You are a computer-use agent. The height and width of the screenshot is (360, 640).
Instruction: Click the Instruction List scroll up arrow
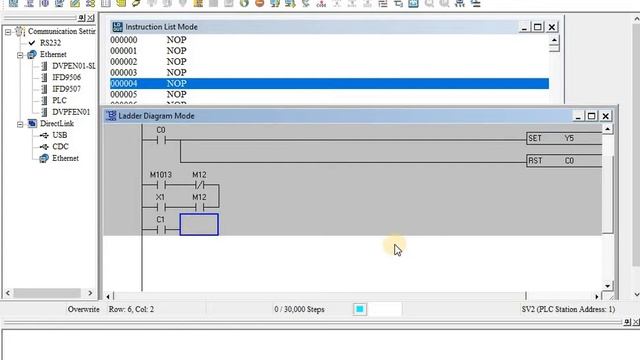coord(554,40)
